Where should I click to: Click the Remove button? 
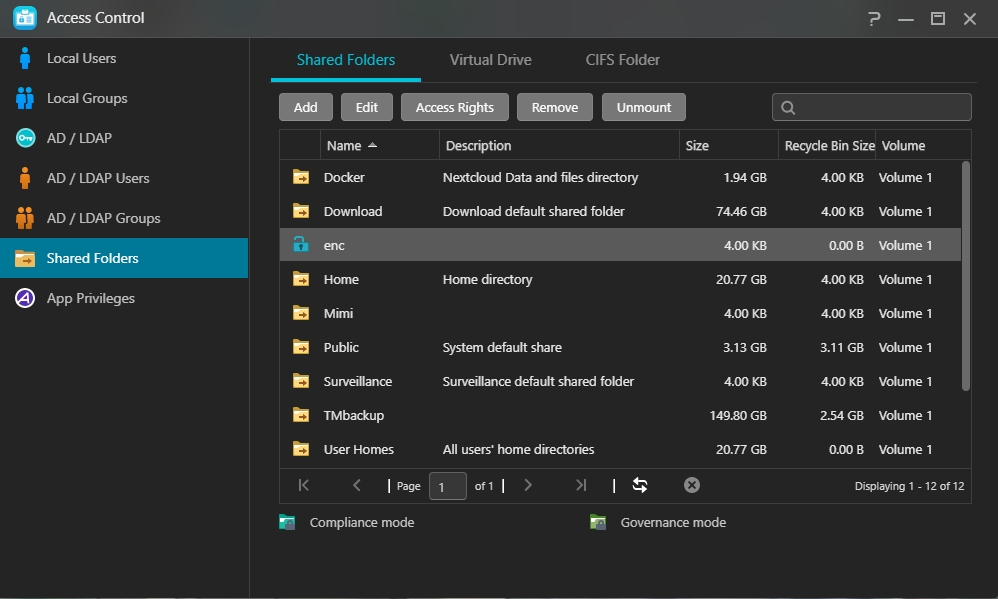(554, 107)
